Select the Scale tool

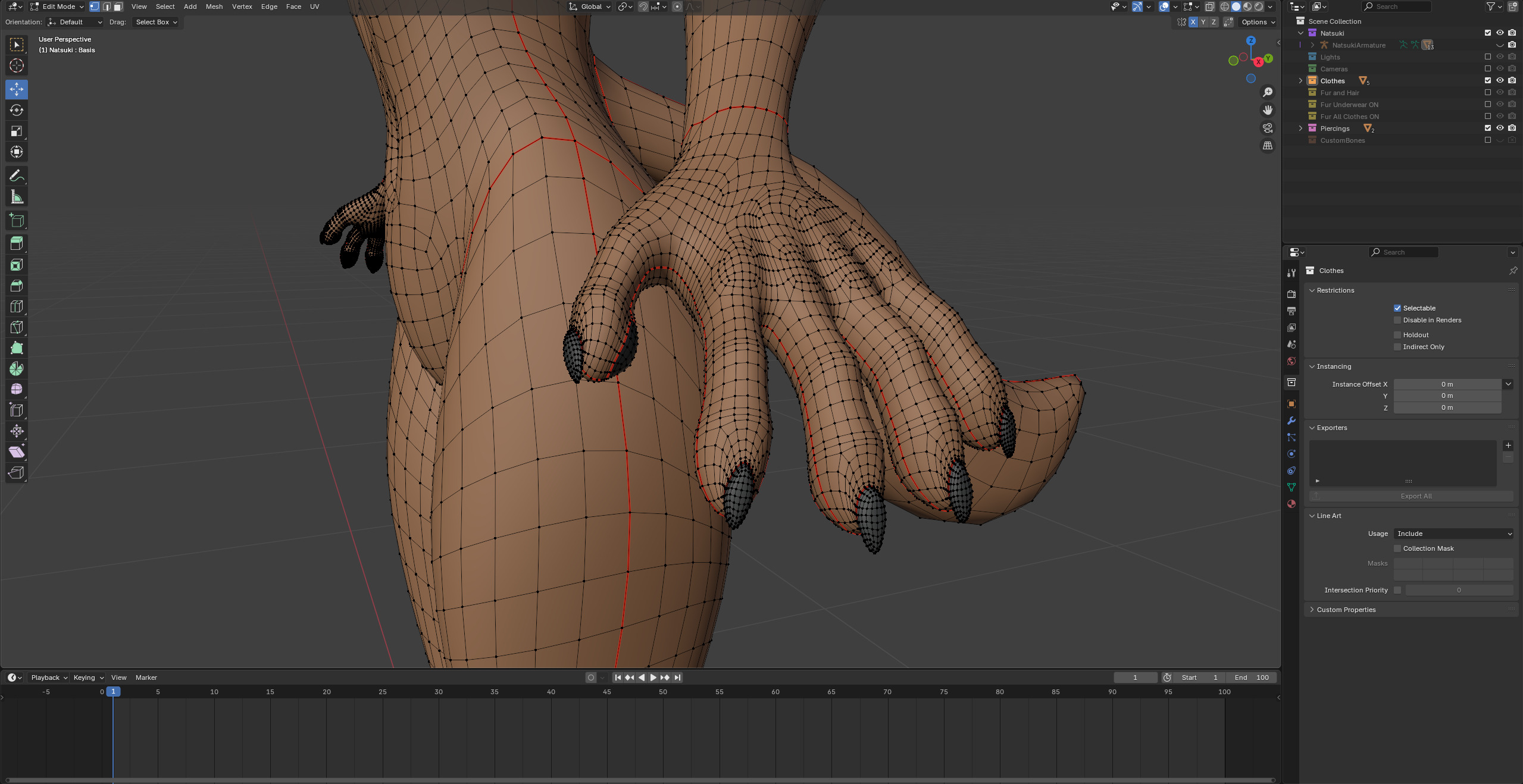click(17, 131)
